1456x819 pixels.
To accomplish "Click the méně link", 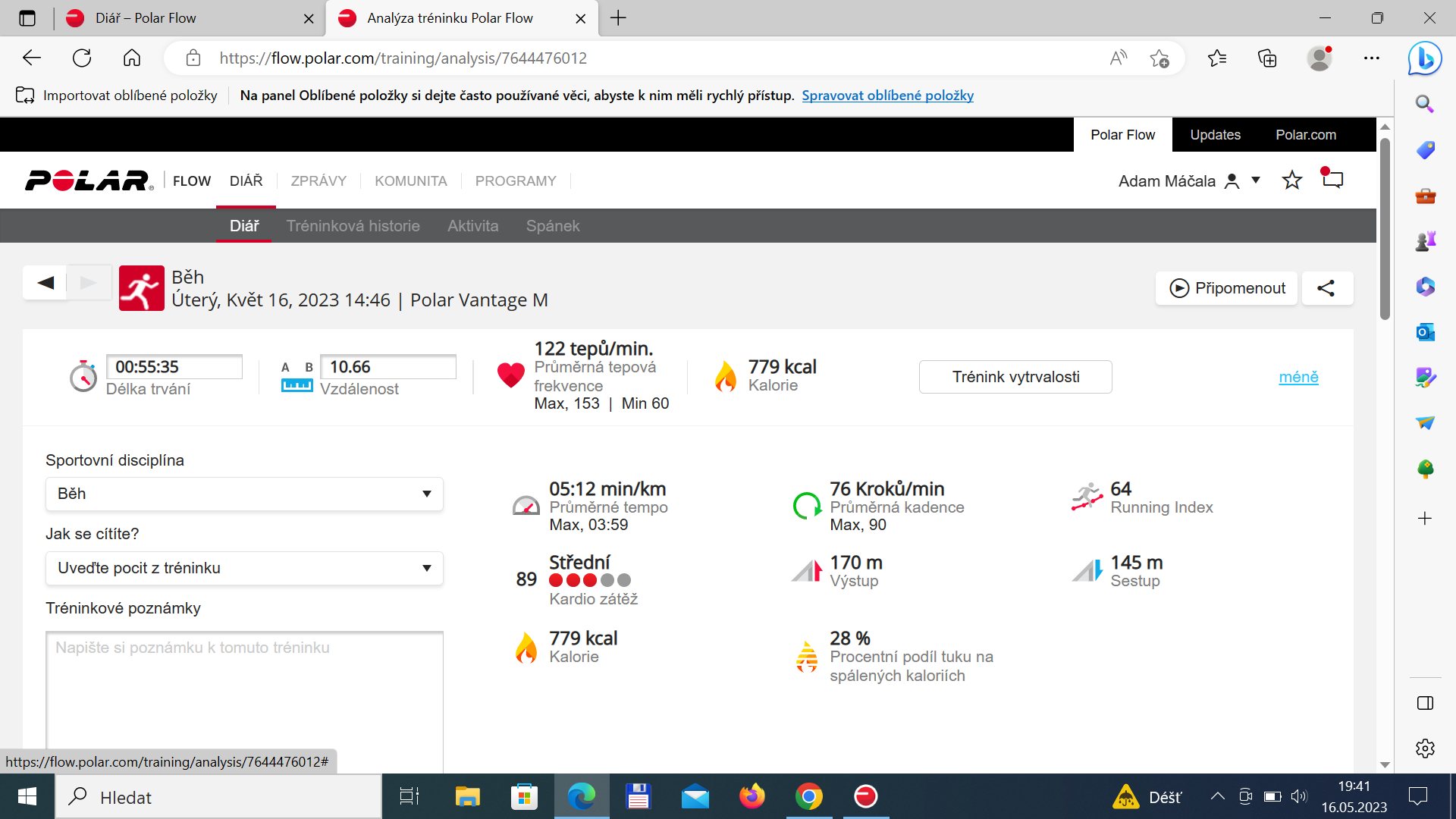I will (1298, 377).
